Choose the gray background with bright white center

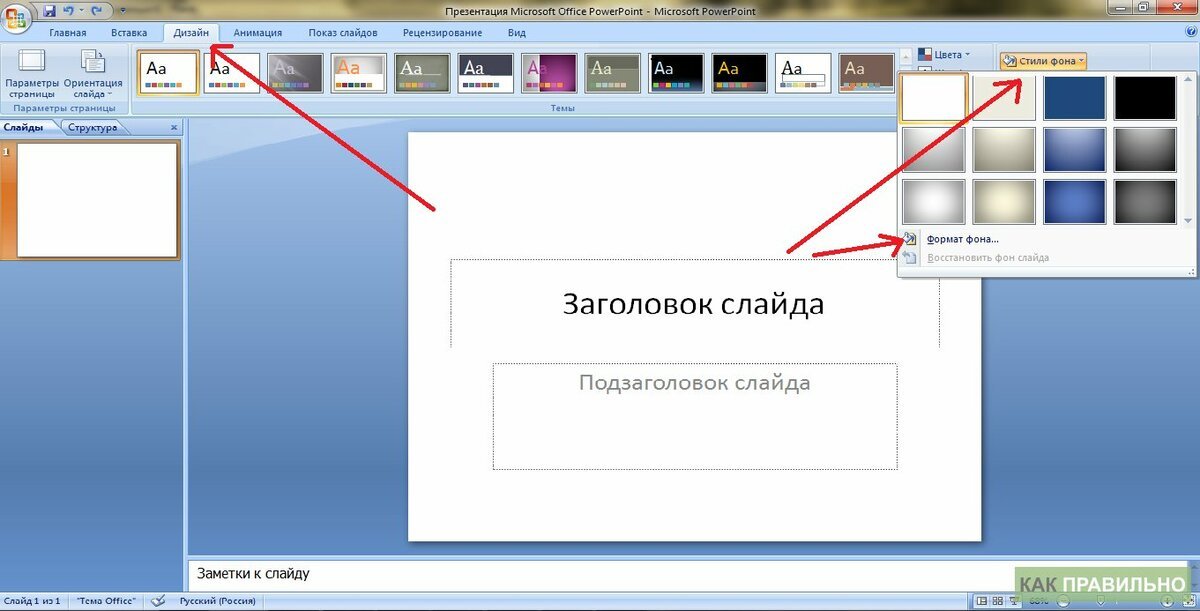(933, 202)
